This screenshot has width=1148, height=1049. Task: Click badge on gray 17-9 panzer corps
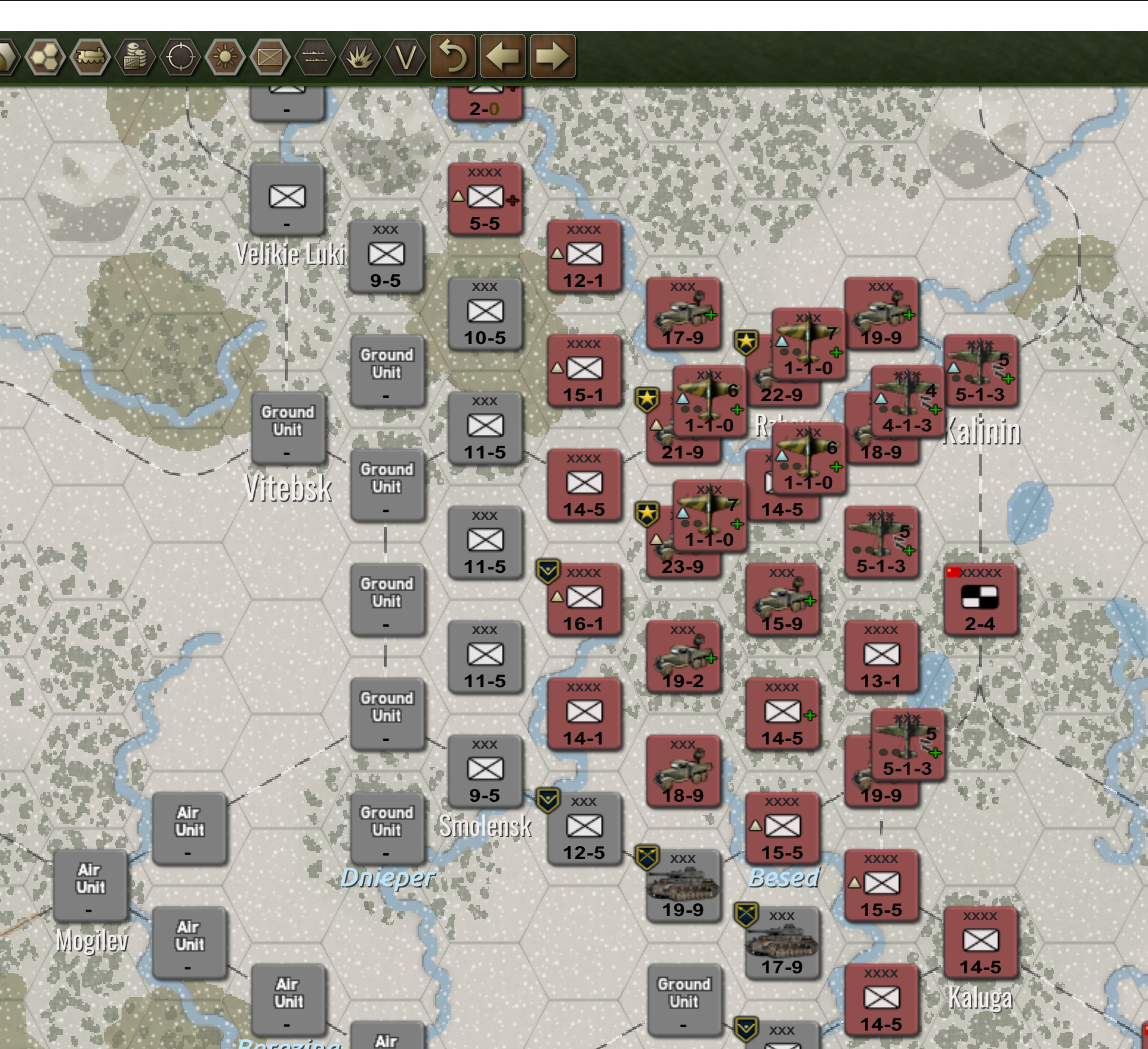[746, 914]
